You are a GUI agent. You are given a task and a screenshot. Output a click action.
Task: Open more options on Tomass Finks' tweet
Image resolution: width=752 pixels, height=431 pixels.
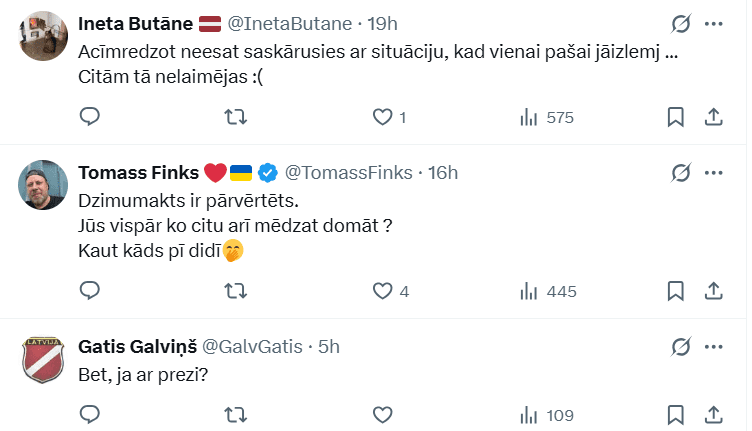coord(714,172)
